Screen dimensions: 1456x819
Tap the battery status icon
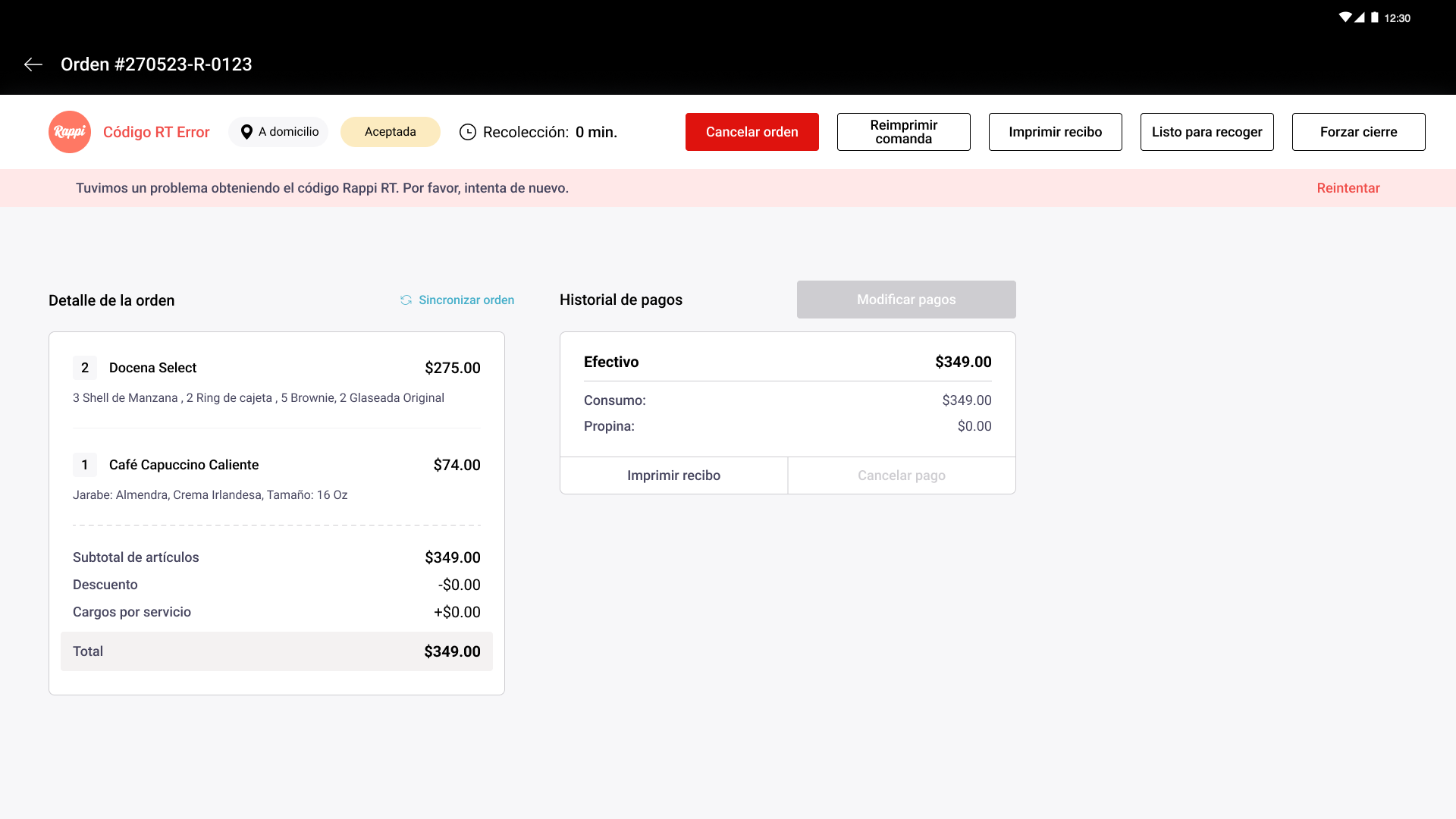pyautogui.click(x=1375, y=17)
